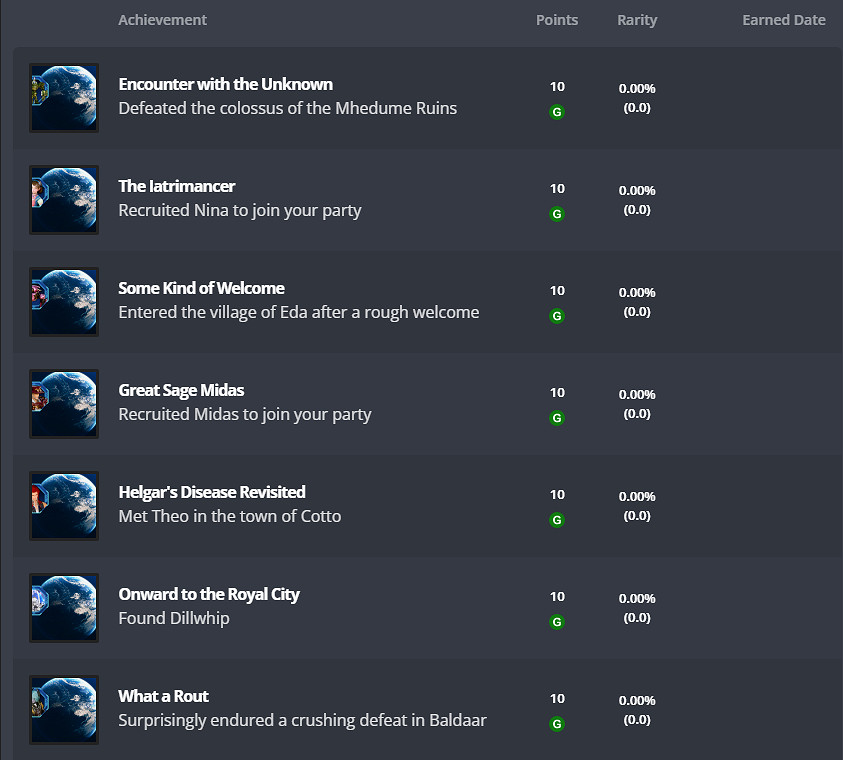Click the Helgar's Disease Revisited rarity percentage
This screenshot has height=760, width=843.
point(637,497)
